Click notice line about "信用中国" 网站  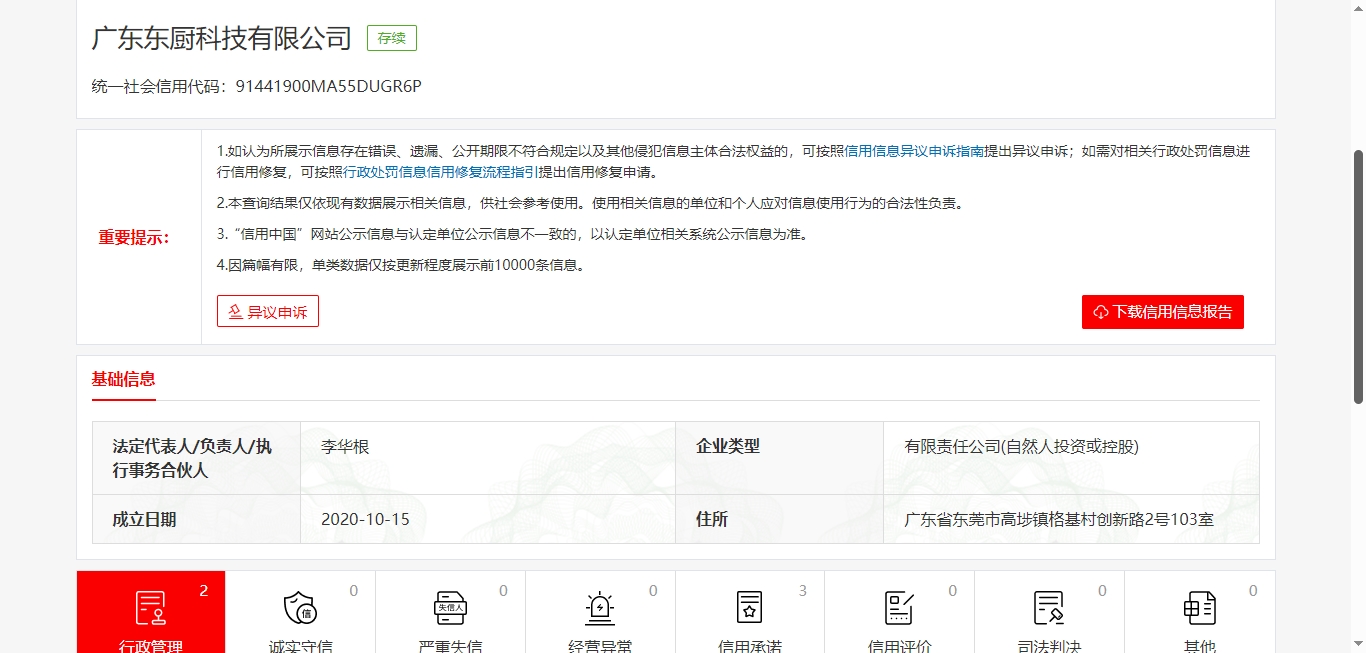tap(512, 235)
